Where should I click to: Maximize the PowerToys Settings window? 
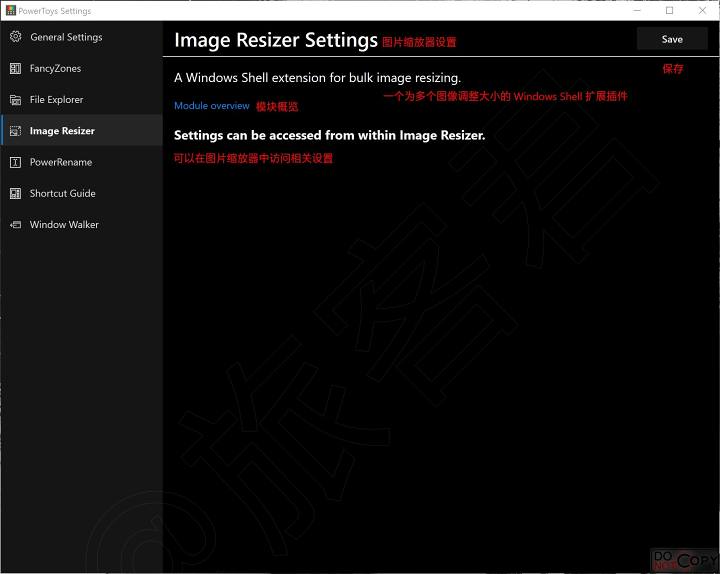point(669,11)
